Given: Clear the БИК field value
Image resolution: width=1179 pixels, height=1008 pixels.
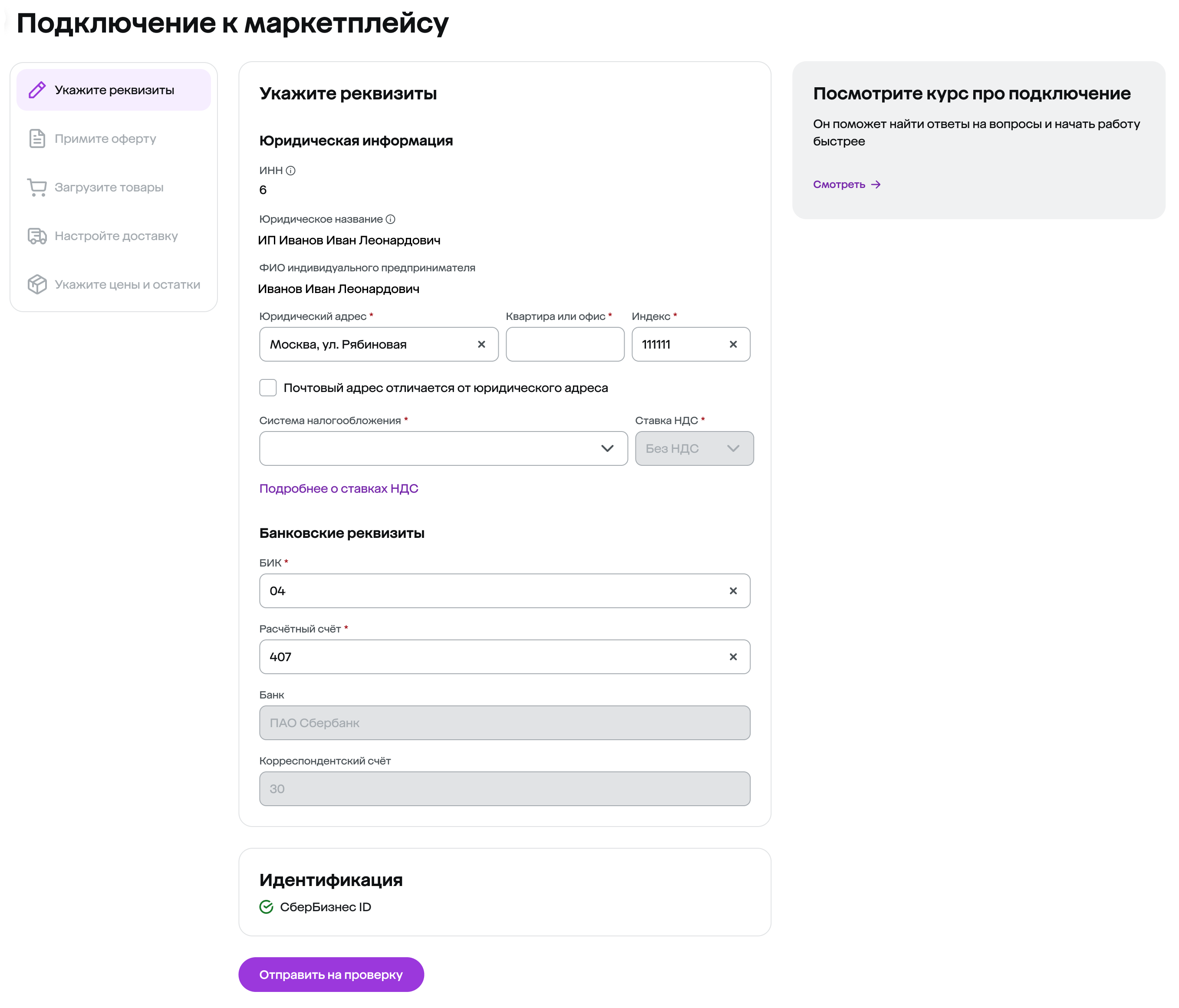Looking at the screenshot, I should 733,591.
